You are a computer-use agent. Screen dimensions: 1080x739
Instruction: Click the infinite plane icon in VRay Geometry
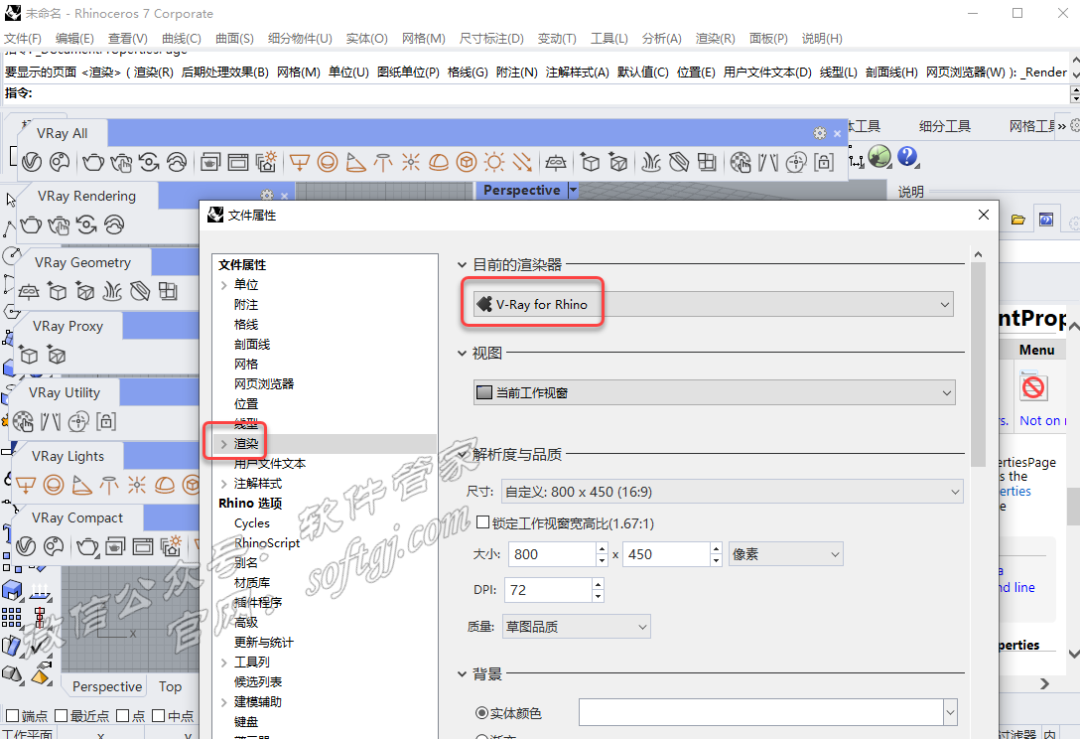[29, 291]
